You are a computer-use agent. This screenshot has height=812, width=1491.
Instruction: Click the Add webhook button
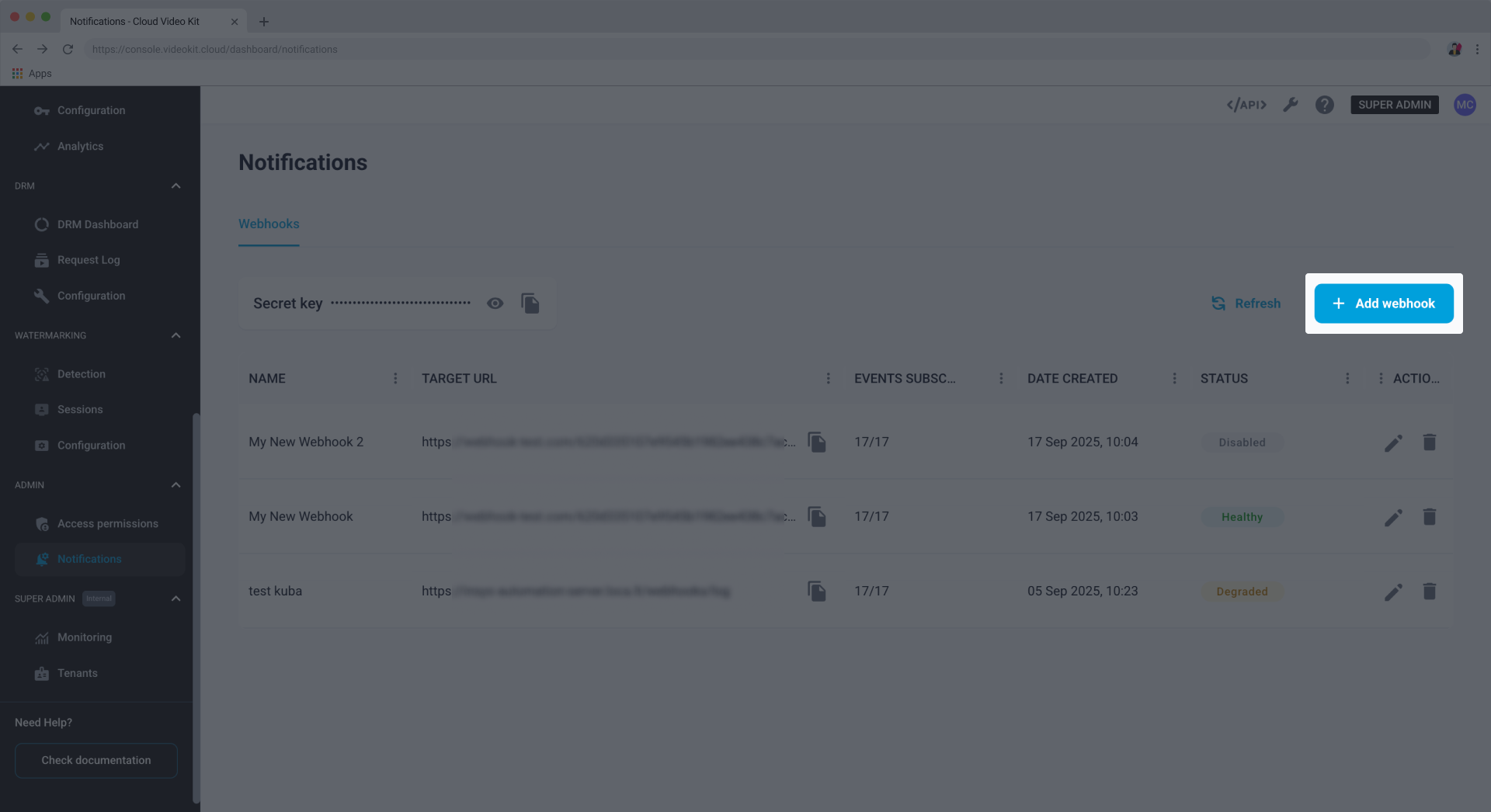click(1383, 303)
